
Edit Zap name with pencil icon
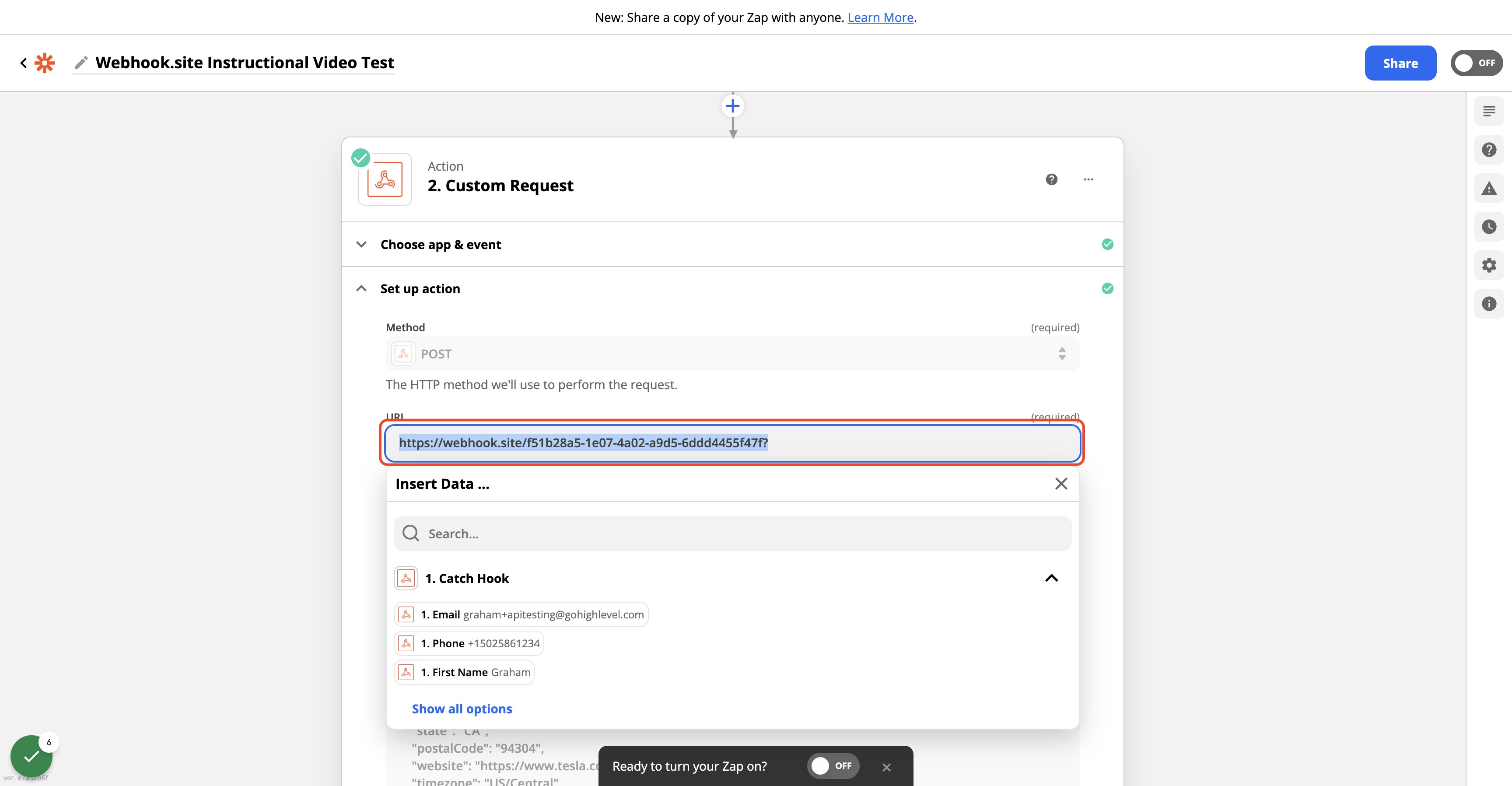(x=81, y=63)
